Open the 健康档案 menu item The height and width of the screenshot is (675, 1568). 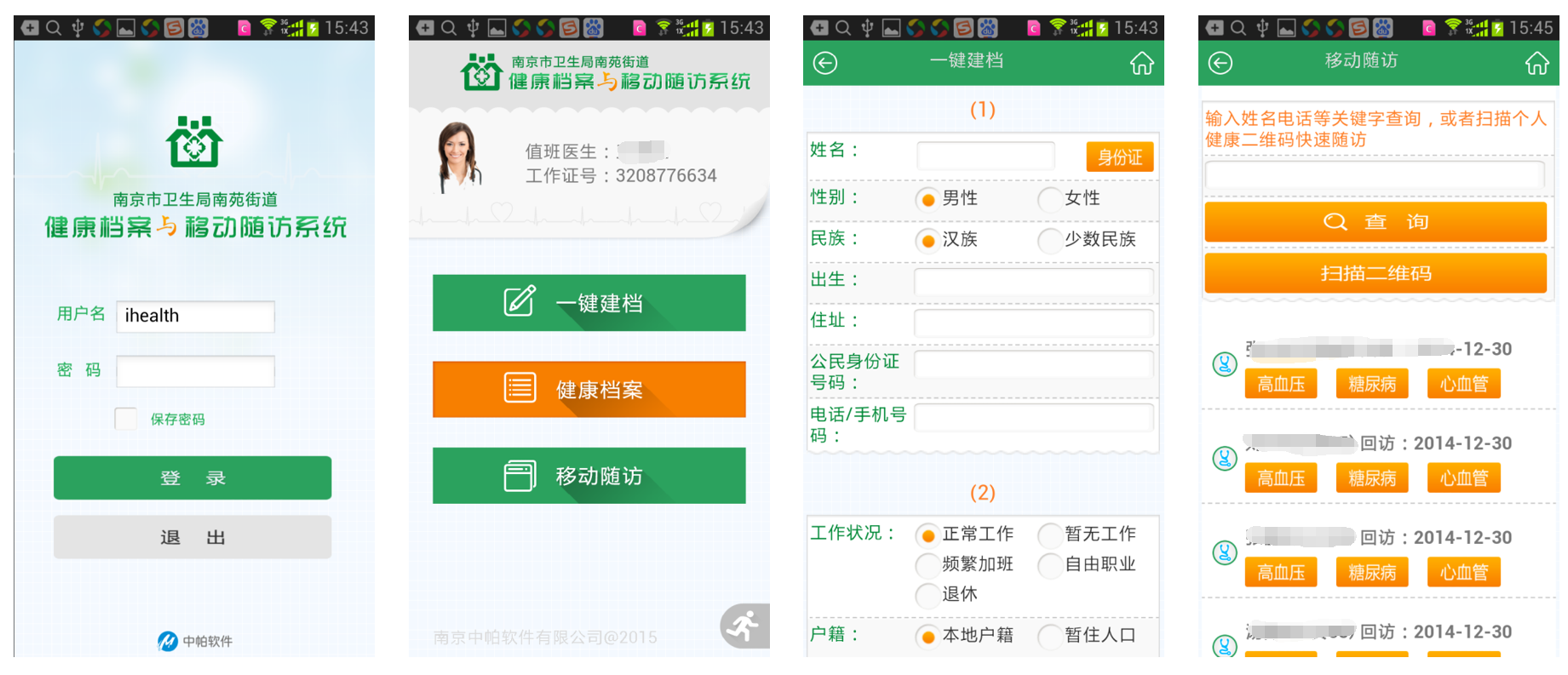[x=589, y=389]
